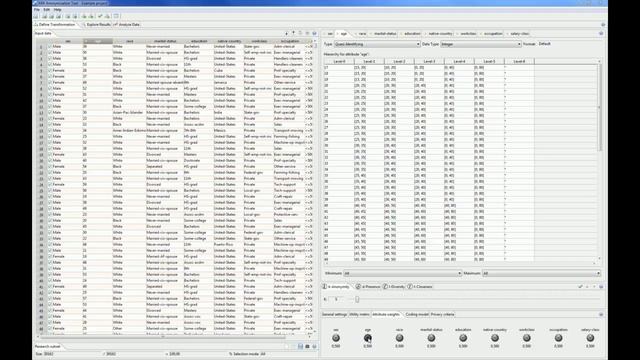Click checkmark icon in privacy criteria toolbar
Image resolution: width=640 pixels, height=360 pixels.
[x=580, y=287]
